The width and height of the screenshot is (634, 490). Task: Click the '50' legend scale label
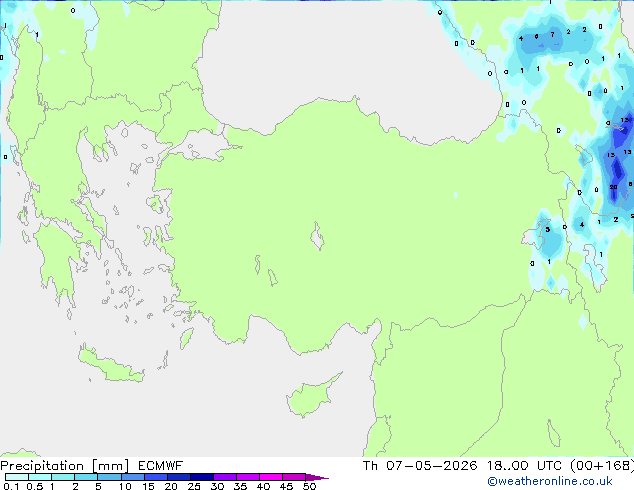309,486
